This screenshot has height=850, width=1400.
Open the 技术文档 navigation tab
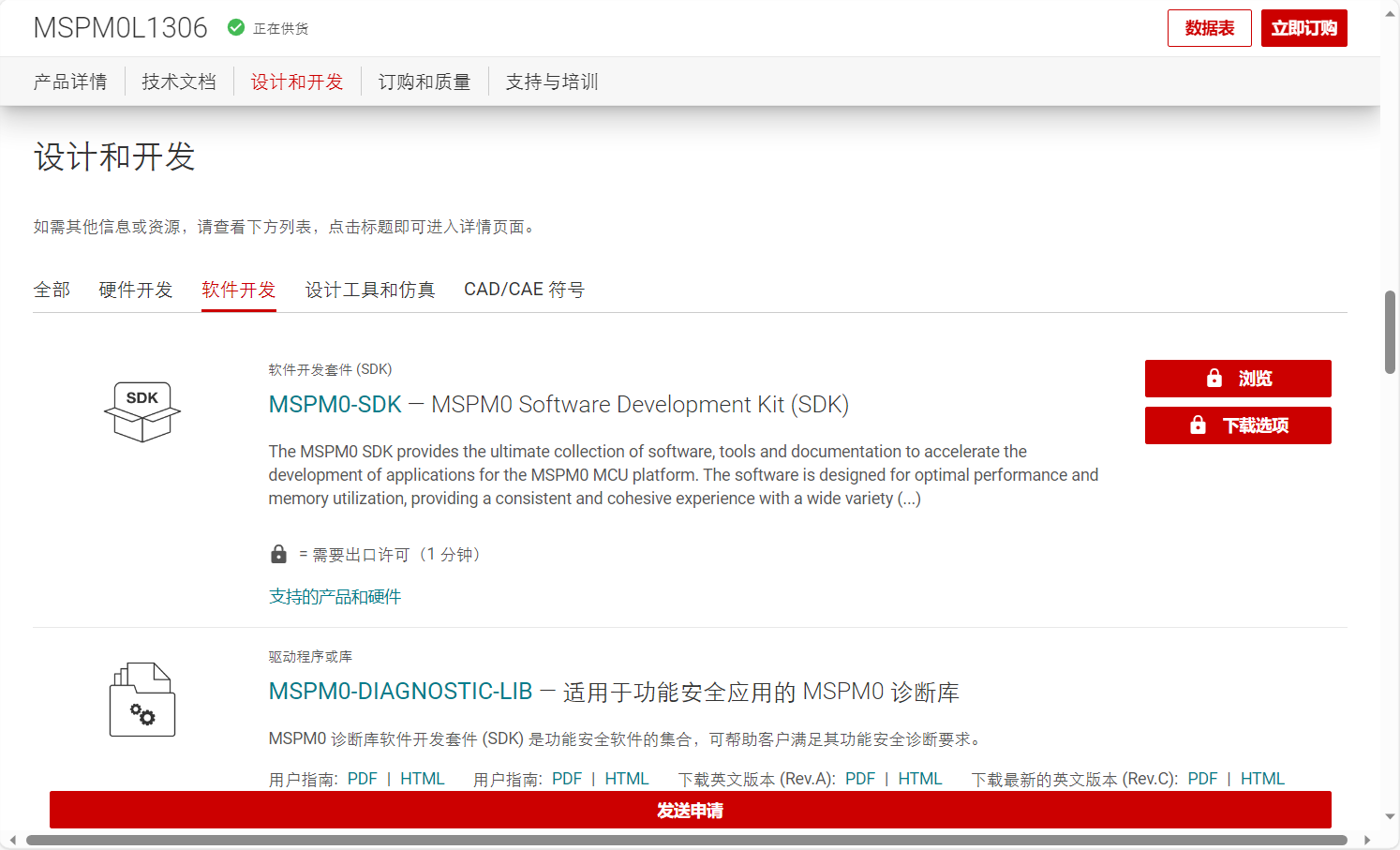pos(179,82)
